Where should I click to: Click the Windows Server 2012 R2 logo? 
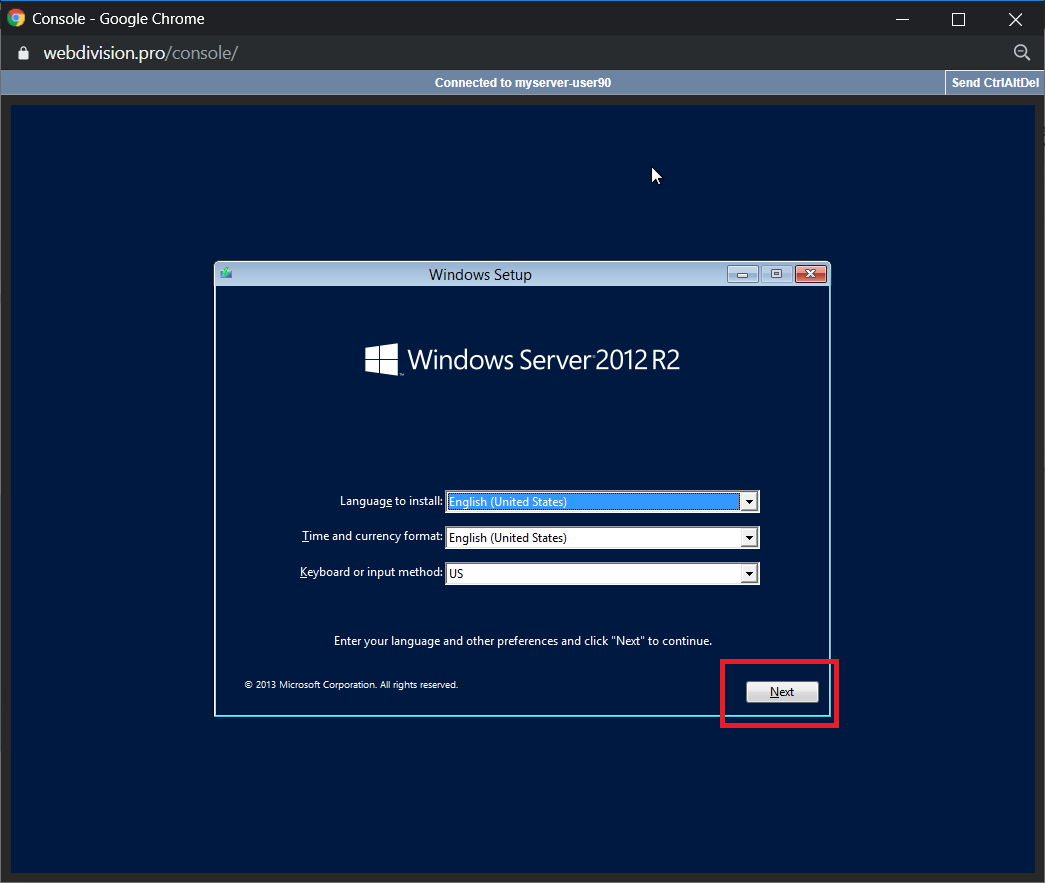click(522, 360)
